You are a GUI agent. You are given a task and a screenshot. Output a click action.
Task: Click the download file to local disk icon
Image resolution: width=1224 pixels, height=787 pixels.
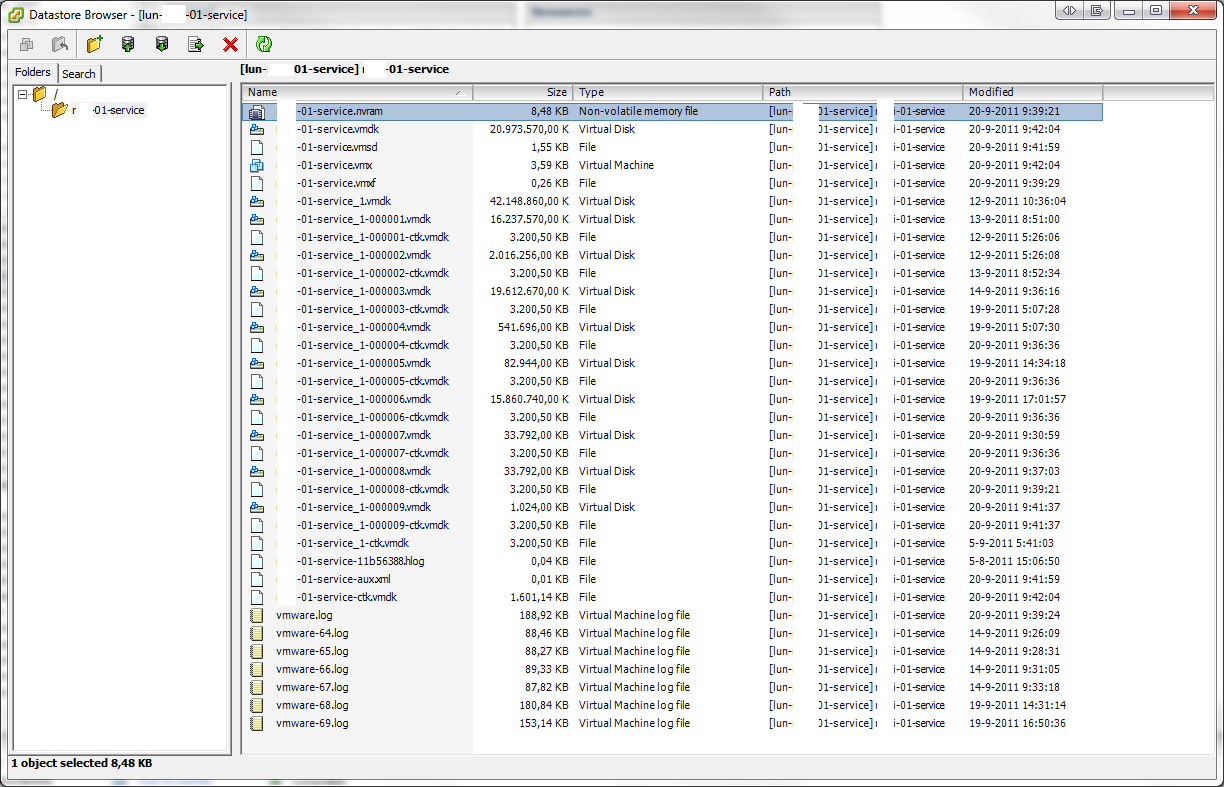point(162,44)
